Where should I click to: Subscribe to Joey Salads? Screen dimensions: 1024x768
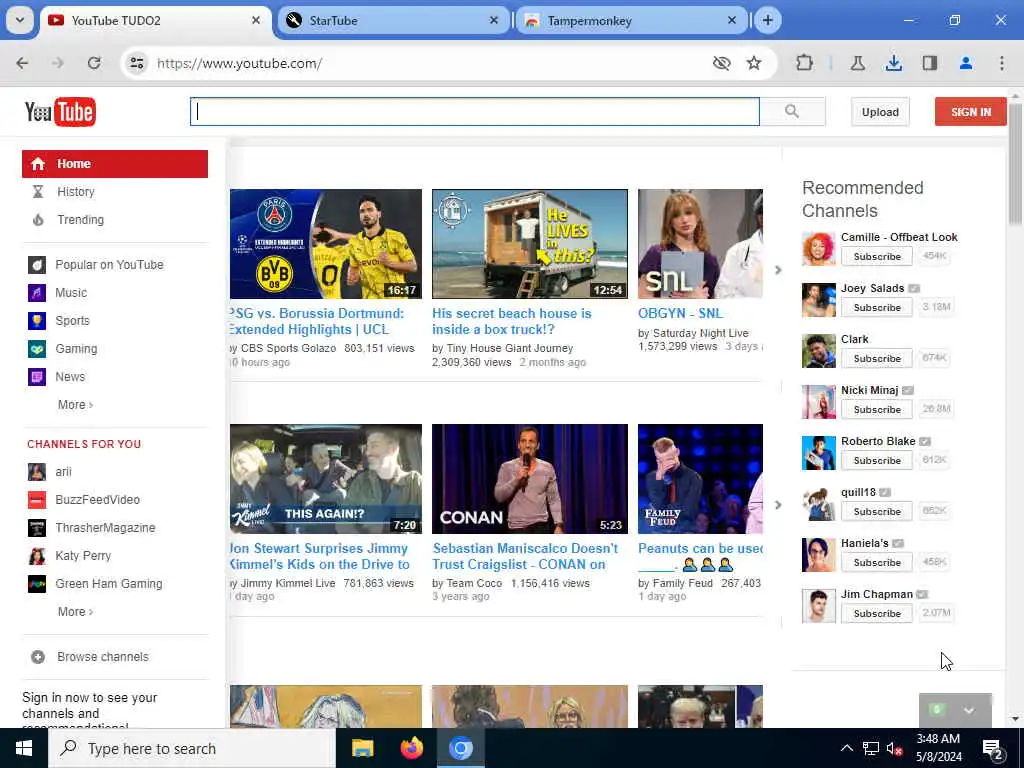point(877,308)
